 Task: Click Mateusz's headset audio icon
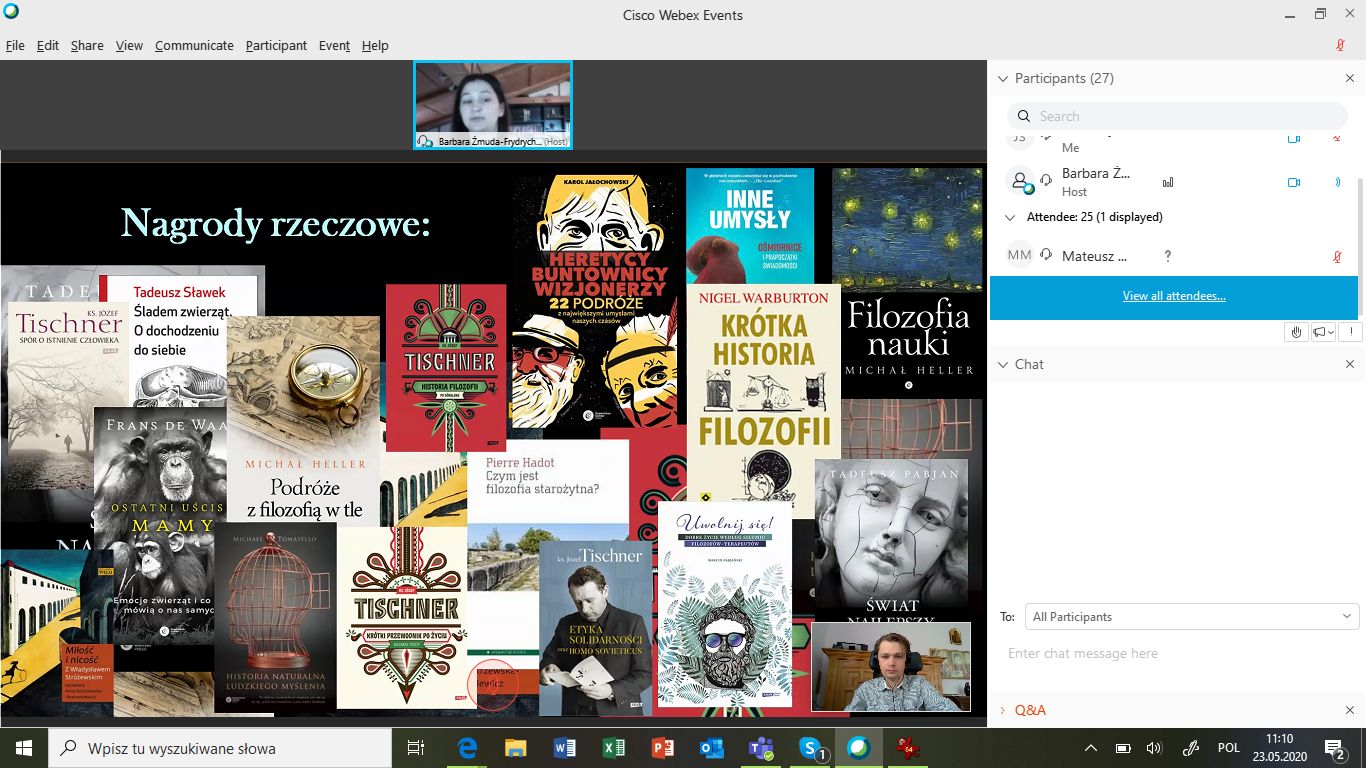(x=1046, y=255)
